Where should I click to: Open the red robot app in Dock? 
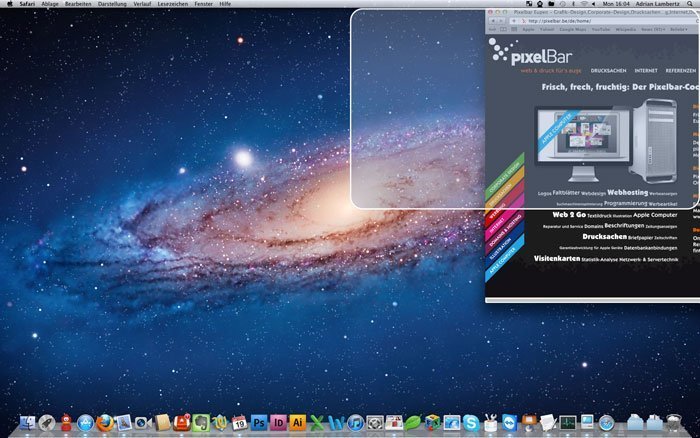[x=66, y=422]
